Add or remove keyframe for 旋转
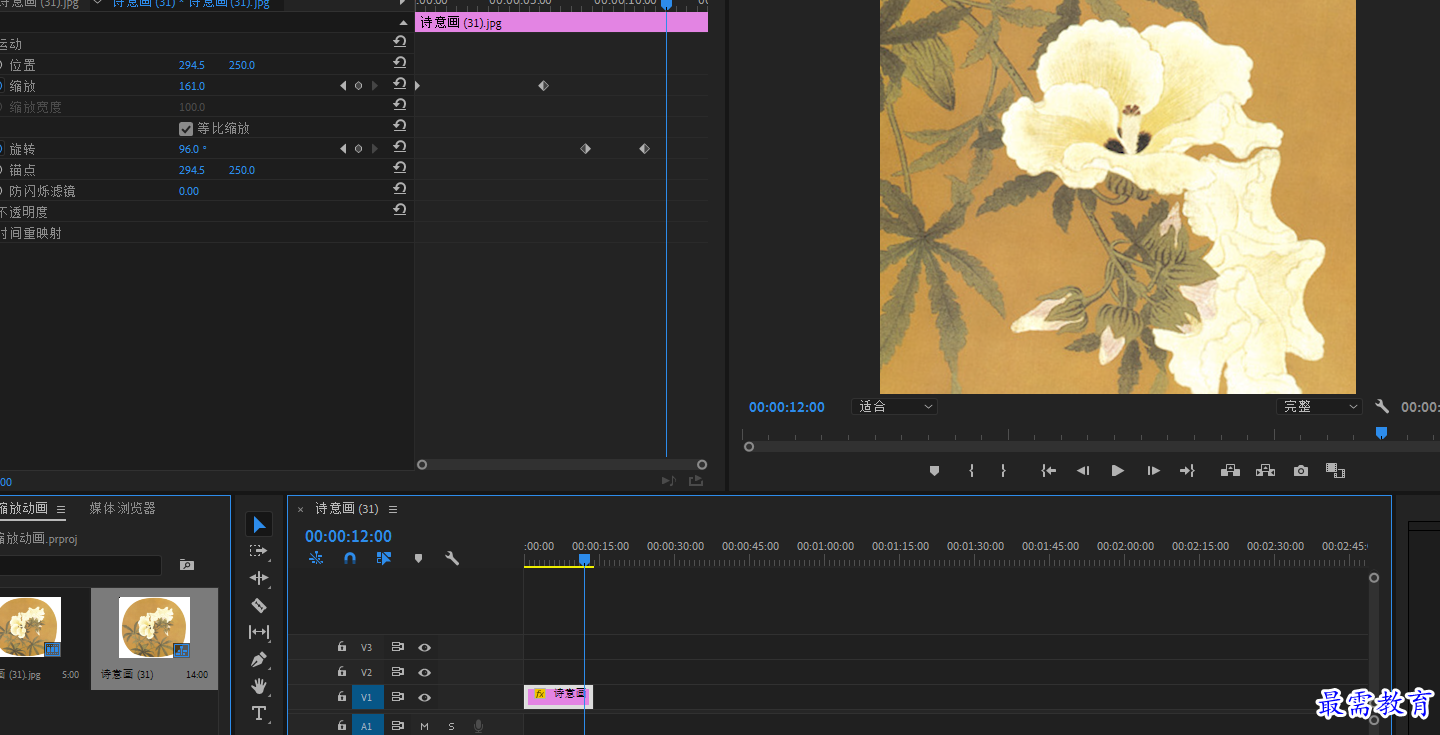The image size is (1440, 735). click(x=358, y=149)
